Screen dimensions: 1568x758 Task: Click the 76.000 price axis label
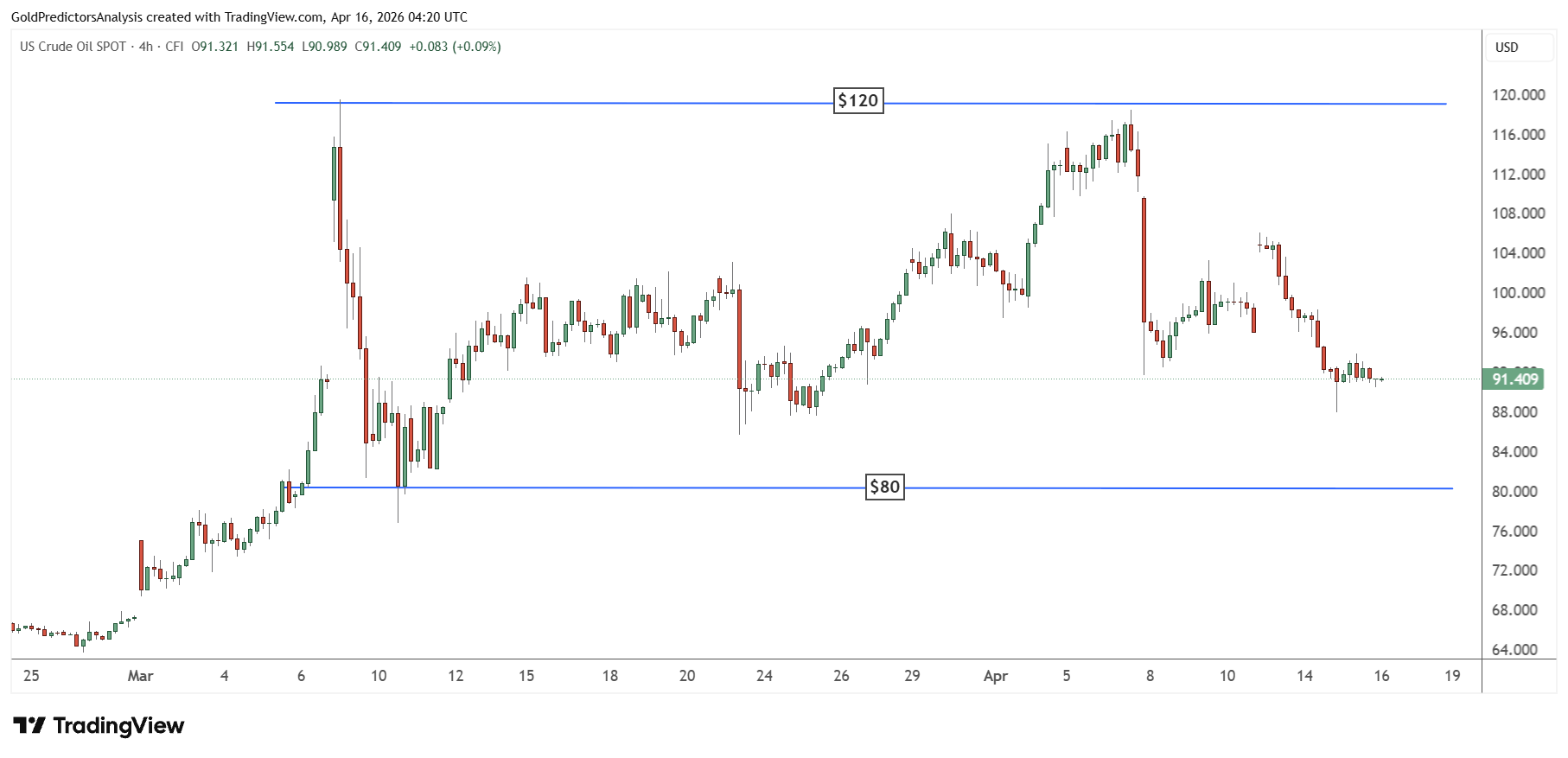click(1514, 532)
